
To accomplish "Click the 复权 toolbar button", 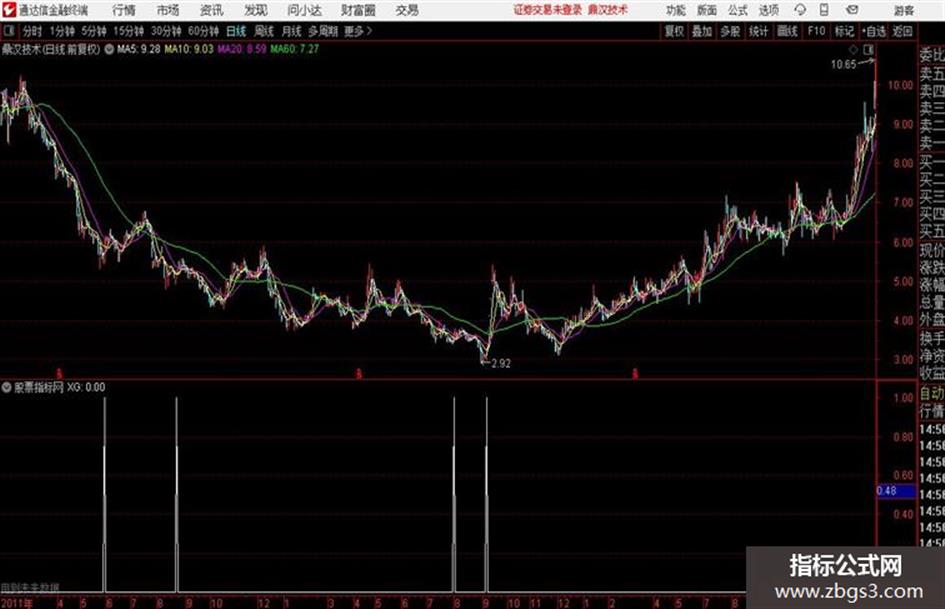I will 674,31.
